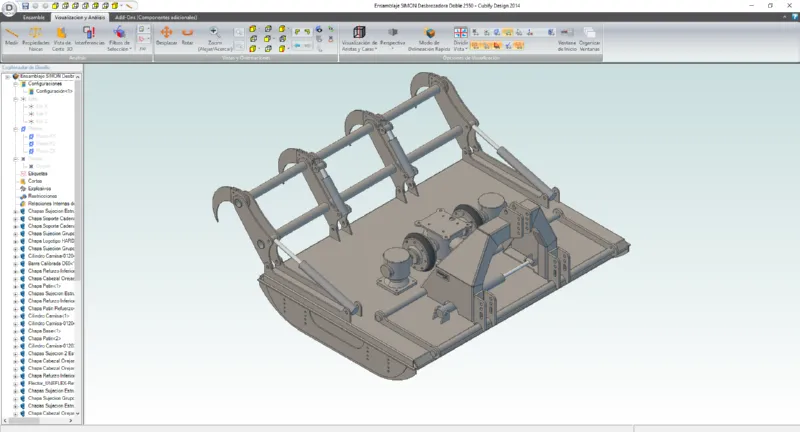
Task: Open Add-Ons (Componentes adicionales) tab
Action: (155, 17)
